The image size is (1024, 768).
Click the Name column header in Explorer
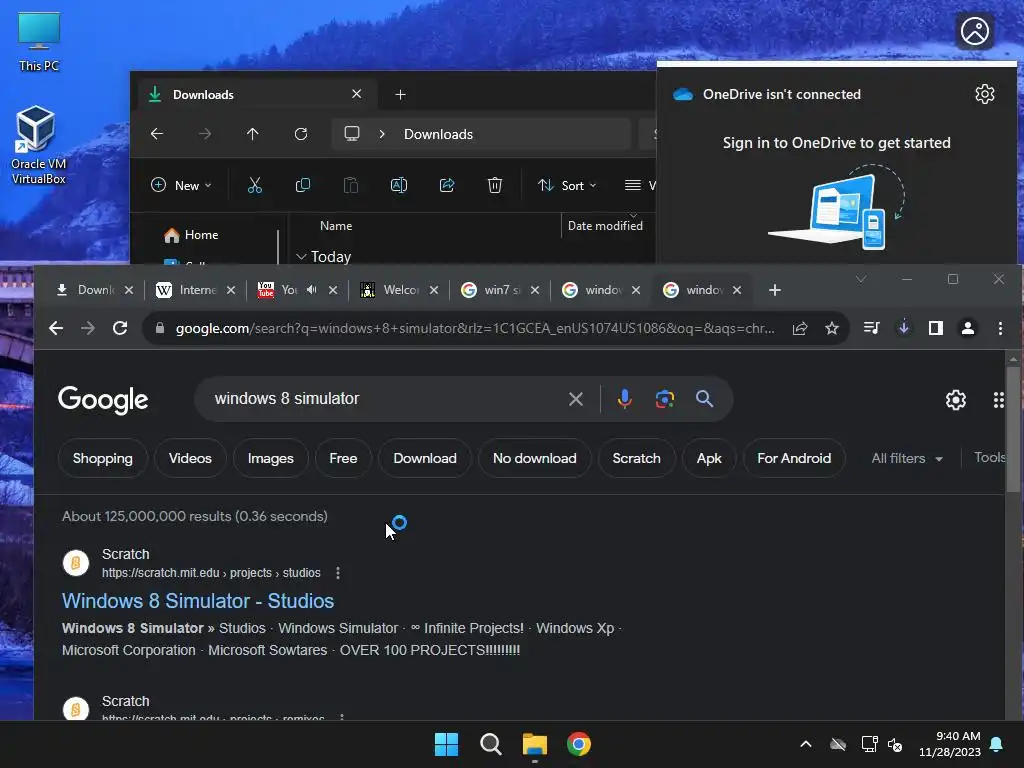pyautogui.click(x=336, y=226)
